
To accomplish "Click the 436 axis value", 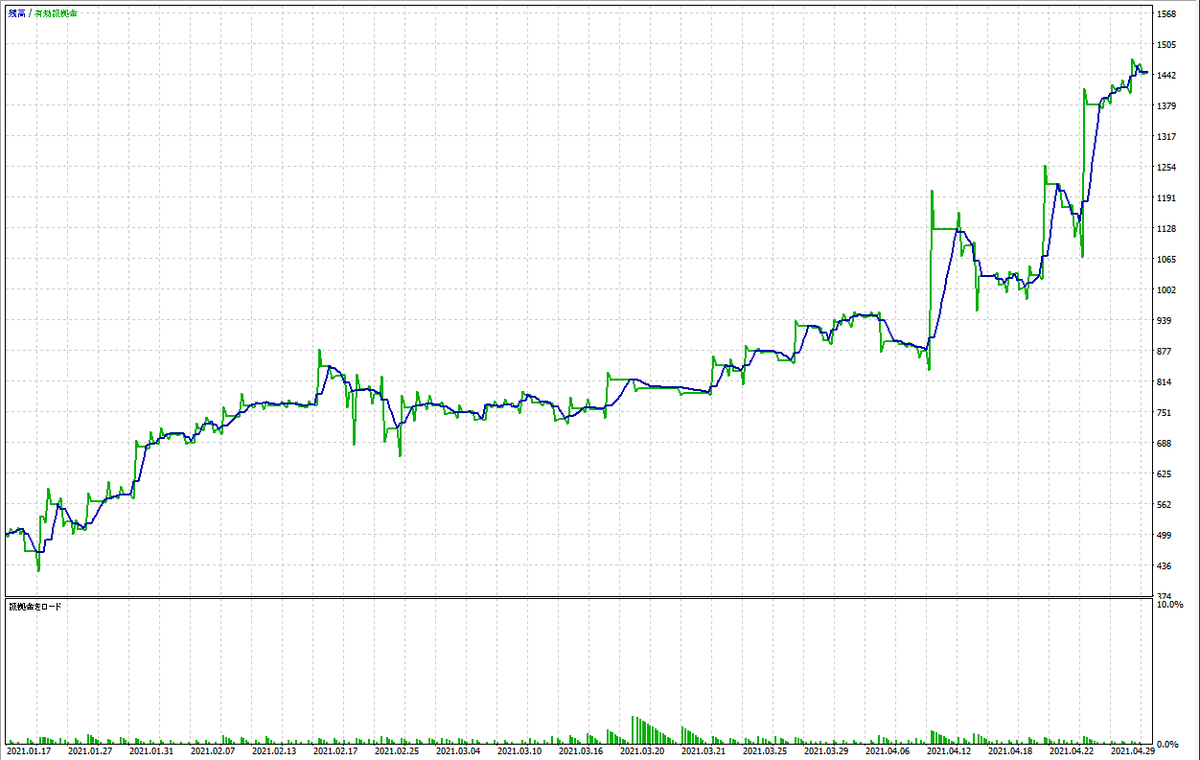I will pos(1164,566).
